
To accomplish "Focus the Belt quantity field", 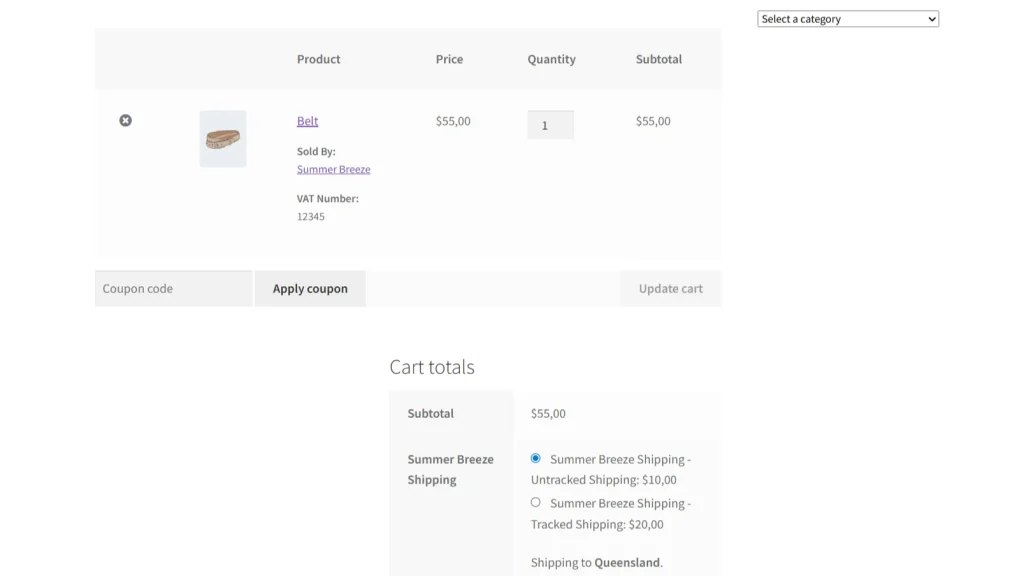I will click(x=550, y=125).
